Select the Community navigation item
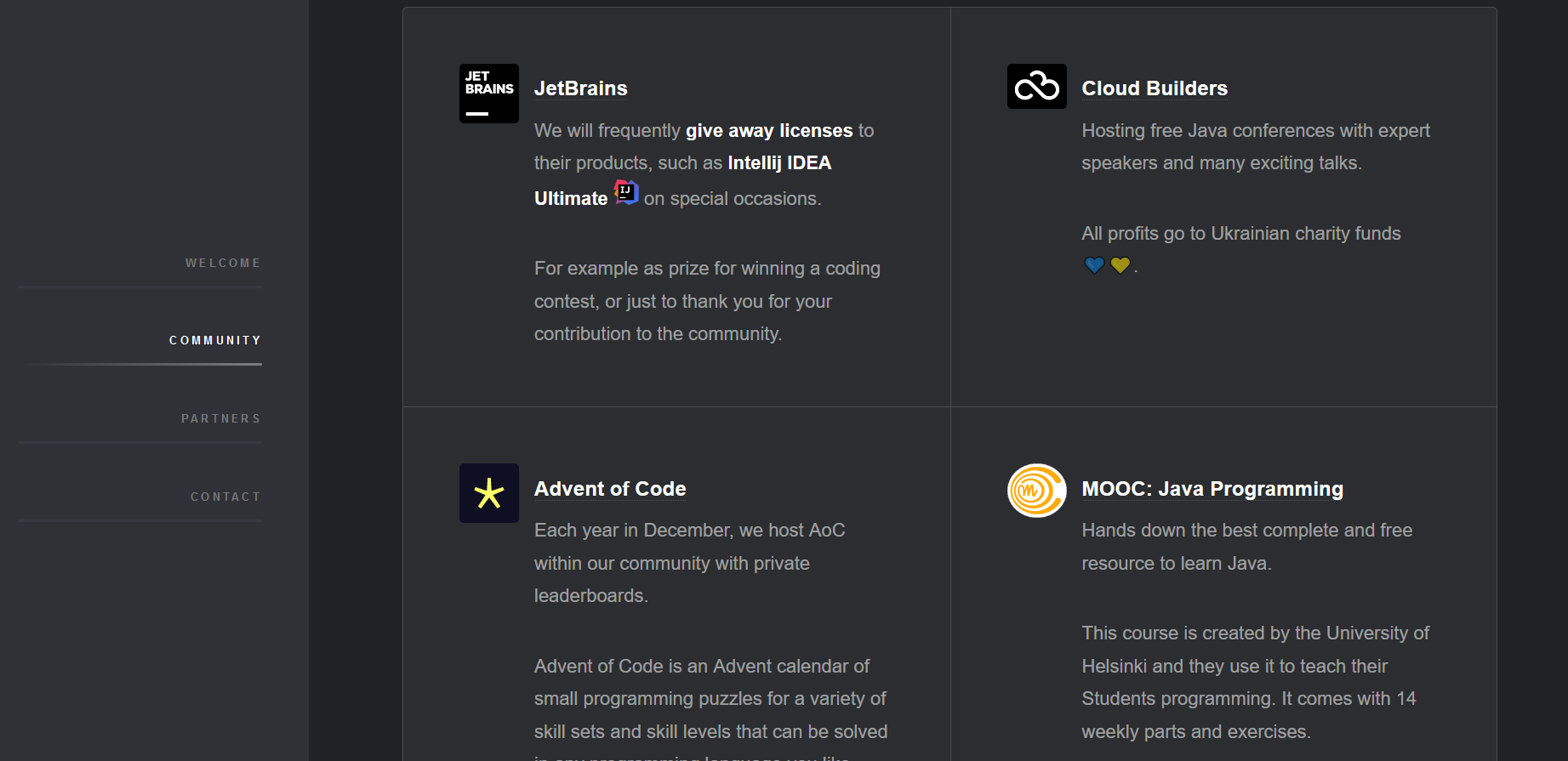This screenshot has width=1568, height=761. [215, 340]
